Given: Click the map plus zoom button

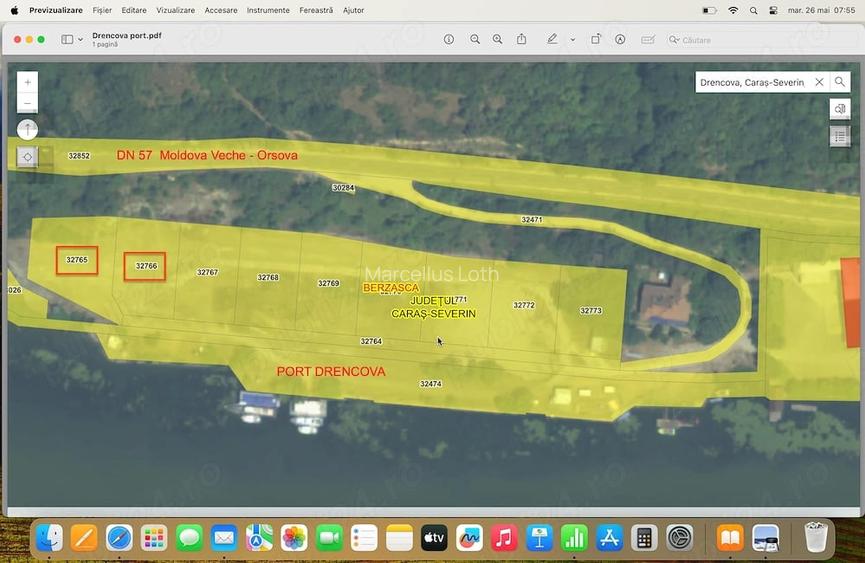Looking at the screenshot, I should pyautogui.click(x=28, y=82).
